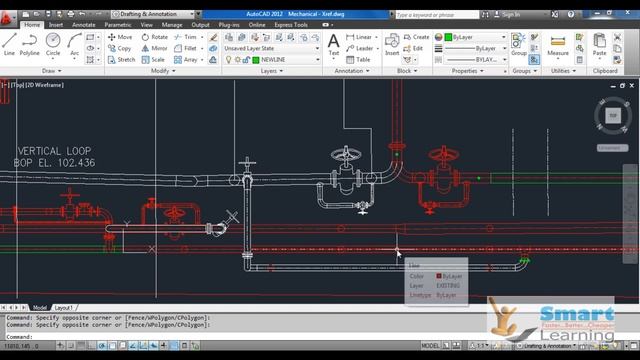Click the Print icon in quick access toolbar

[x=70, y=14]
